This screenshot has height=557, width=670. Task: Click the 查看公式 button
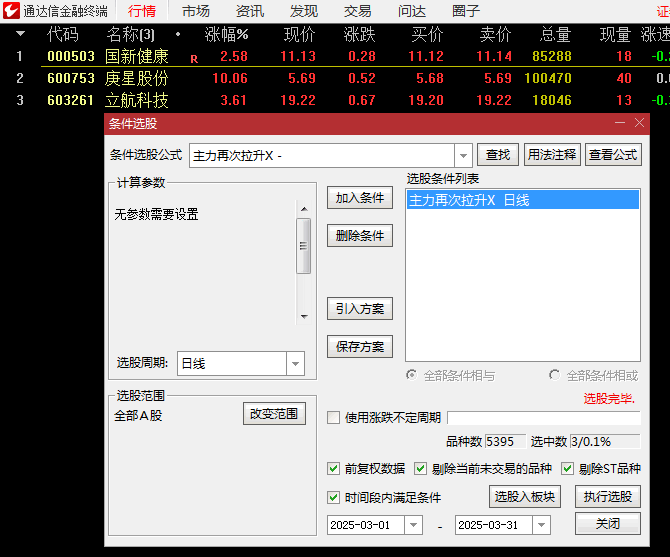[x=613, y=155]
